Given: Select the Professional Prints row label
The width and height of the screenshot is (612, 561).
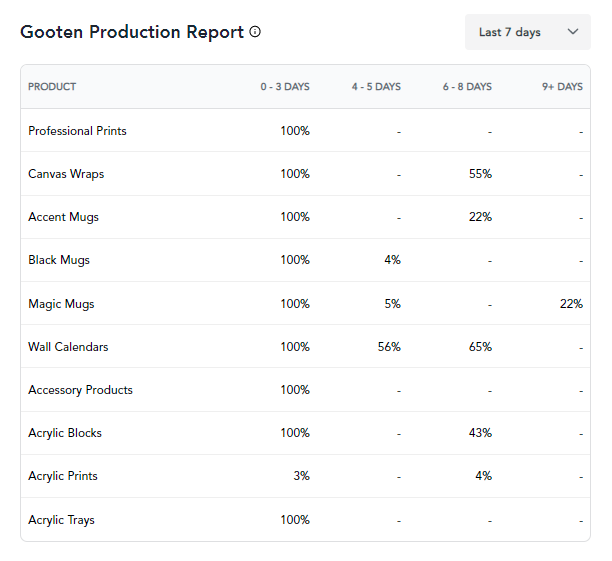Looking at the screenshot, I should [77, 131].
